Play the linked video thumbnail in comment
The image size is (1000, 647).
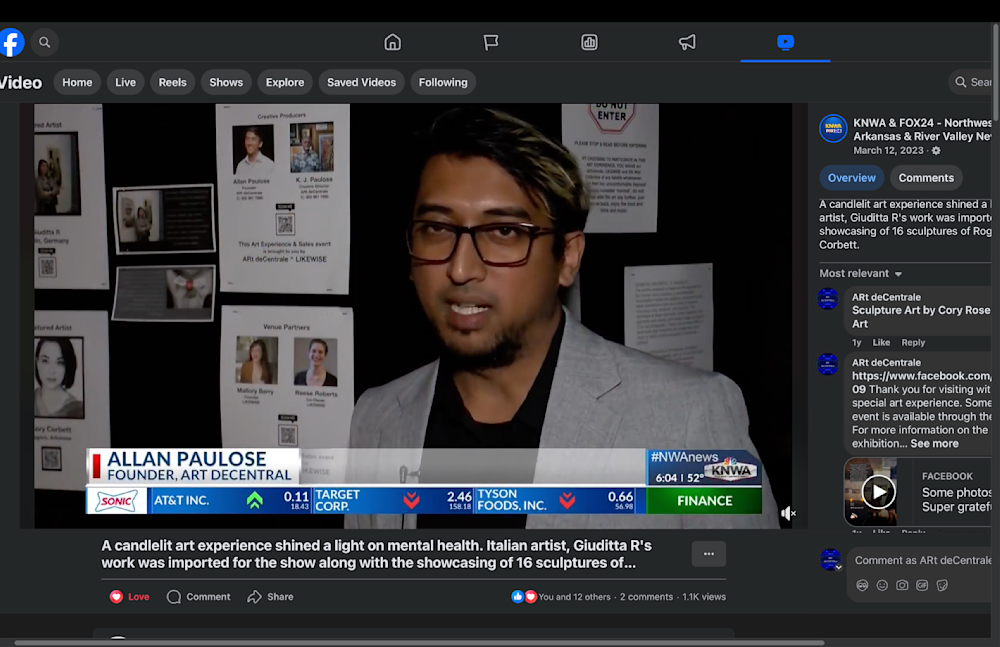coord(878,491)
